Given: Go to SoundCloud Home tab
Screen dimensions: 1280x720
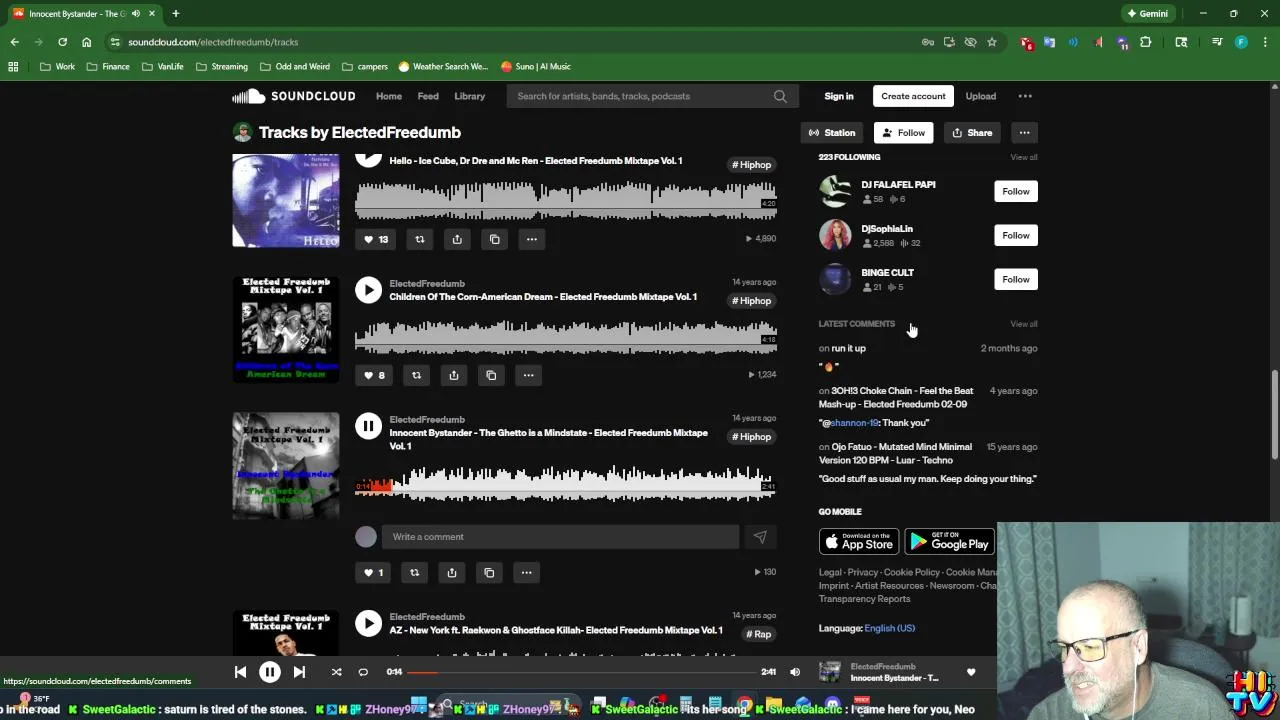Looking at the screenshot, I should pos(388,96).
